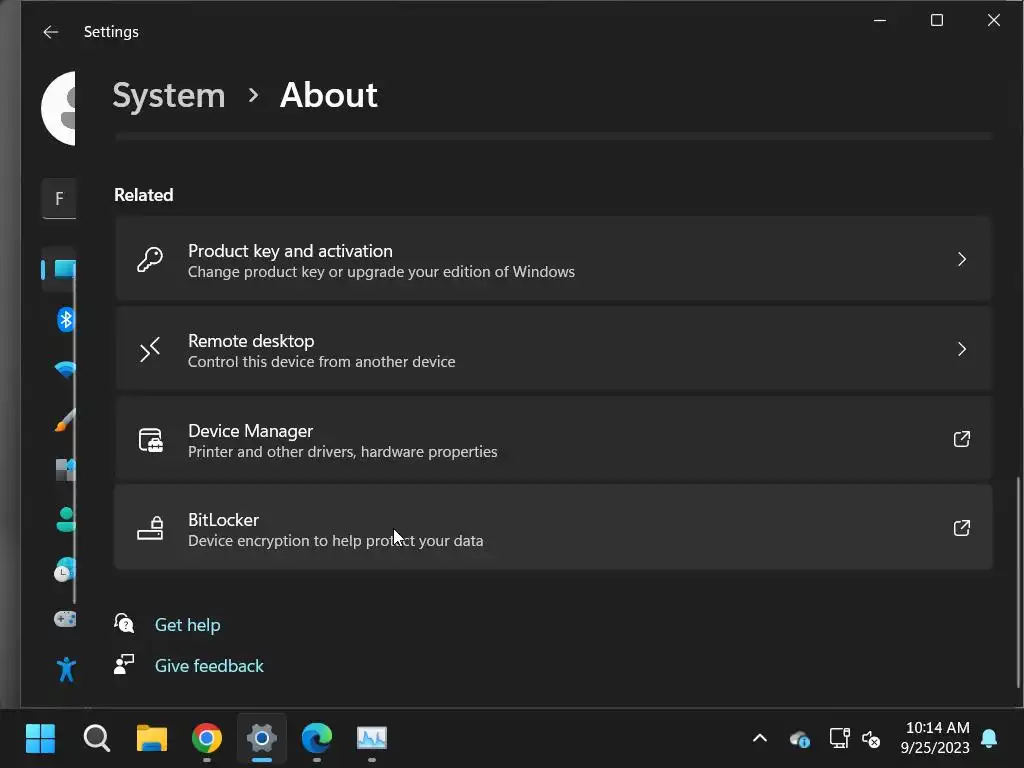Navigate to System breadcrumb
This screenshot has width=1024, height=768.
tap(168, 95)
